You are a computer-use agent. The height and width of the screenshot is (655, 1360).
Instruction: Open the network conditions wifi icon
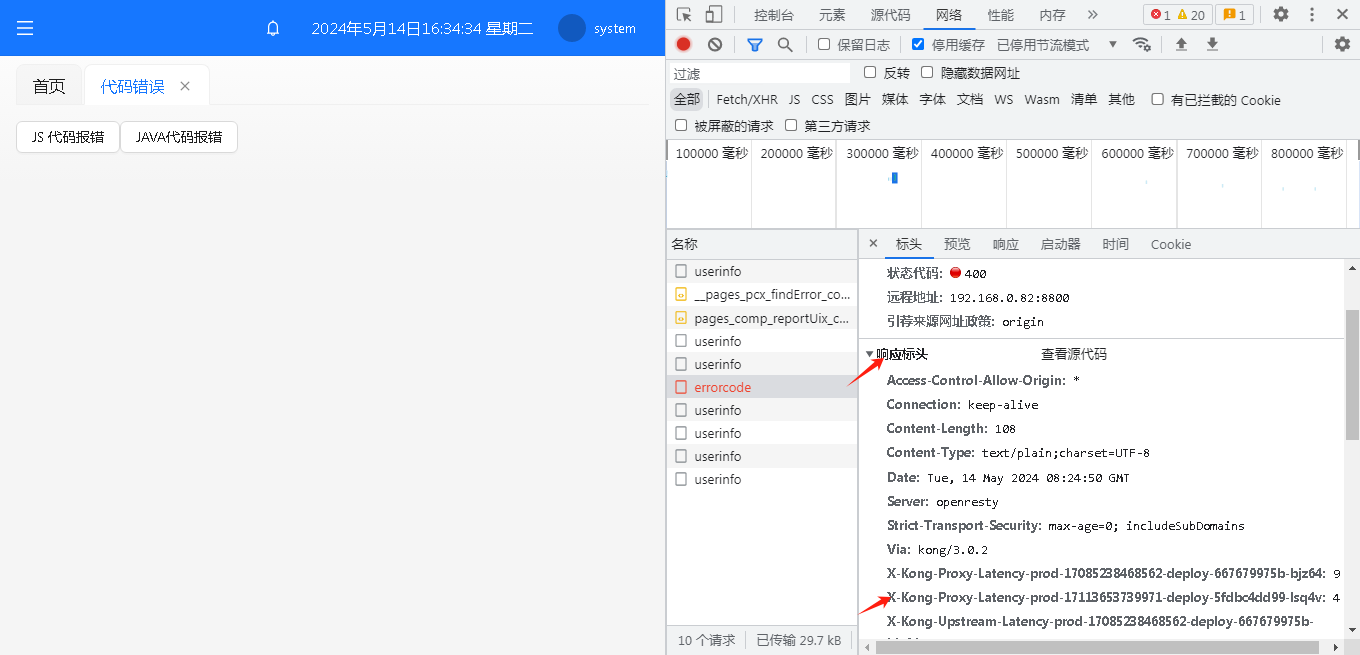click(1141, 44)
